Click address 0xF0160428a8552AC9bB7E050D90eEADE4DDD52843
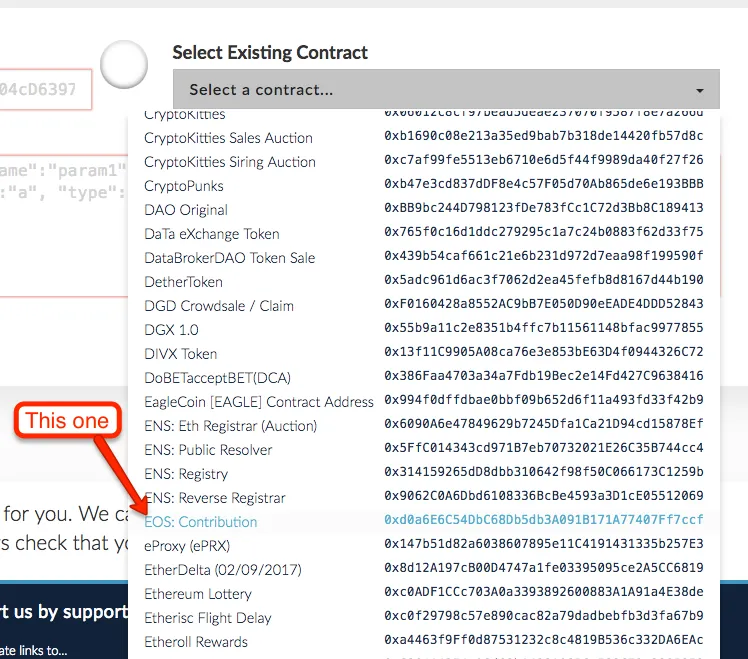This screenshot has height=659, width=748. [544, 303]
